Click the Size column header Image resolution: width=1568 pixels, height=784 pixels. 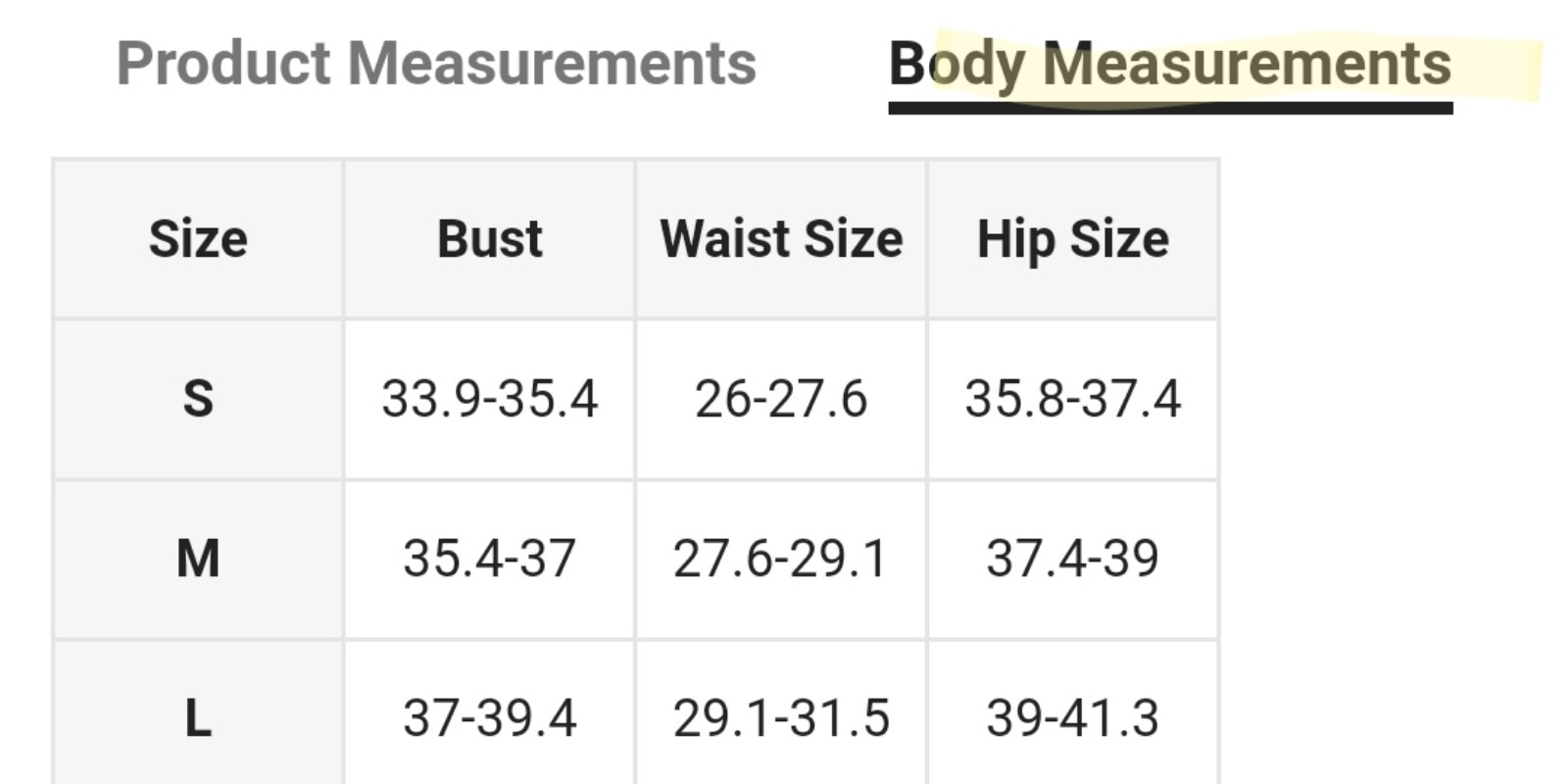[x=198, y=239]
